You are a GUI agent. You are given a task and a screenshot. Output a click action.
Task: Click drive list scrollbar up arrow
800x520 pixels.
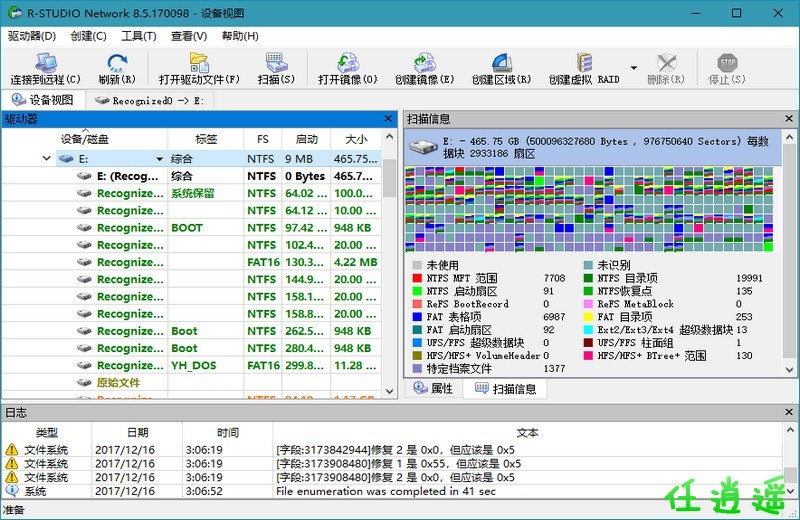(x=389, y=136)
